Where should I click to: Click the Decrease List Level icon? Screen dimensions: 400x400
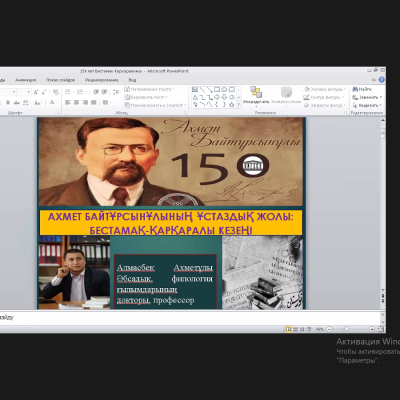click(96, 92)
